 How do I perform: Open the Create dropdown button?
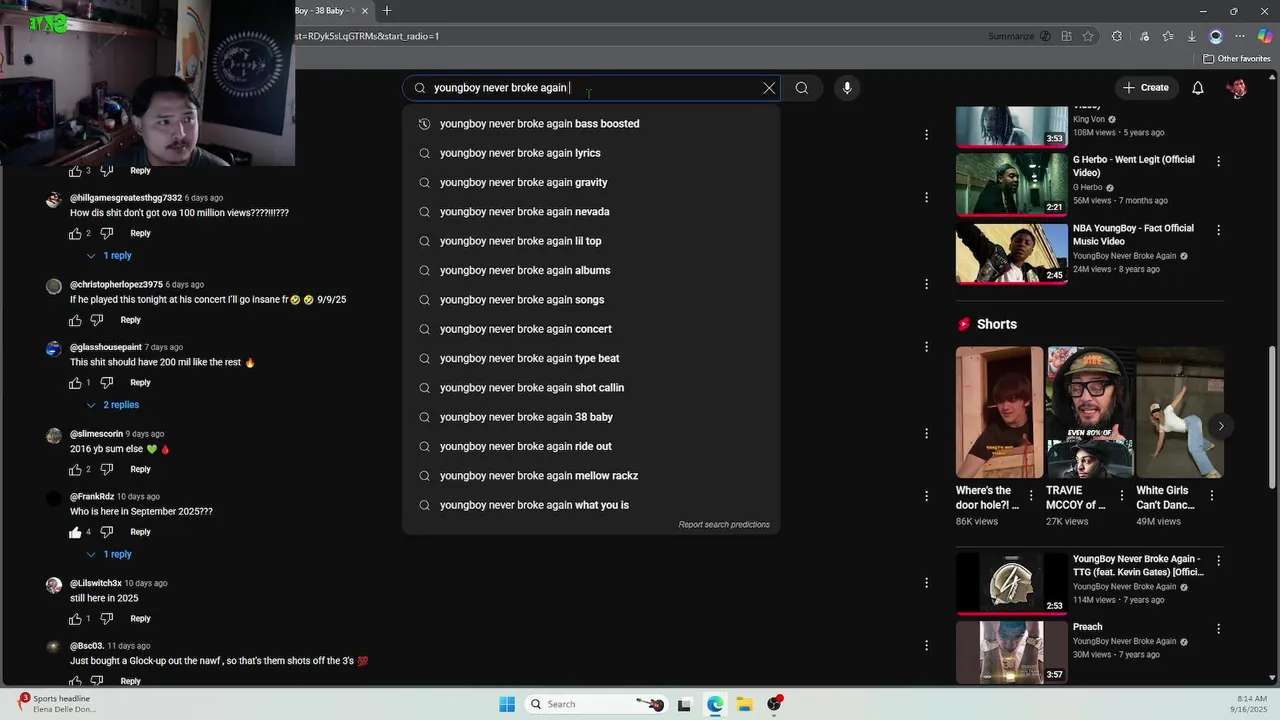pos(1145,88)
